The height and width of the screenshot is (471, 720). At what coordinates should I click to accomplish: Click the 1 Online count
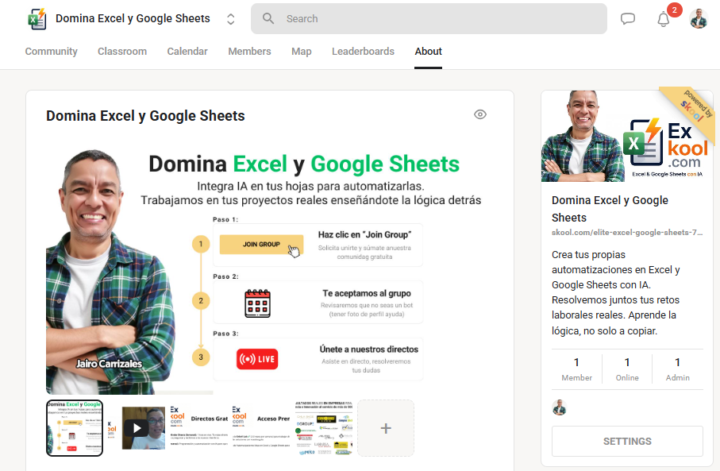pos(627,370)
